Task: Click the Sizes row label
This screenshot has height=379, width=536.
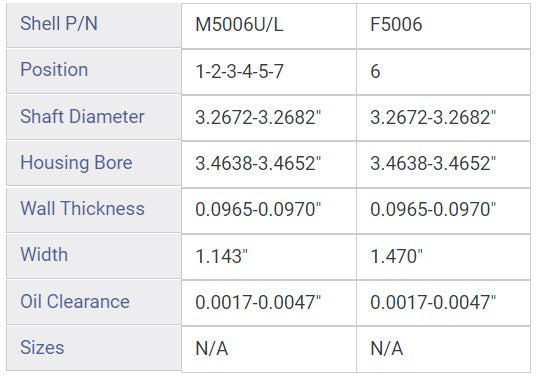Action: [94, 349]
